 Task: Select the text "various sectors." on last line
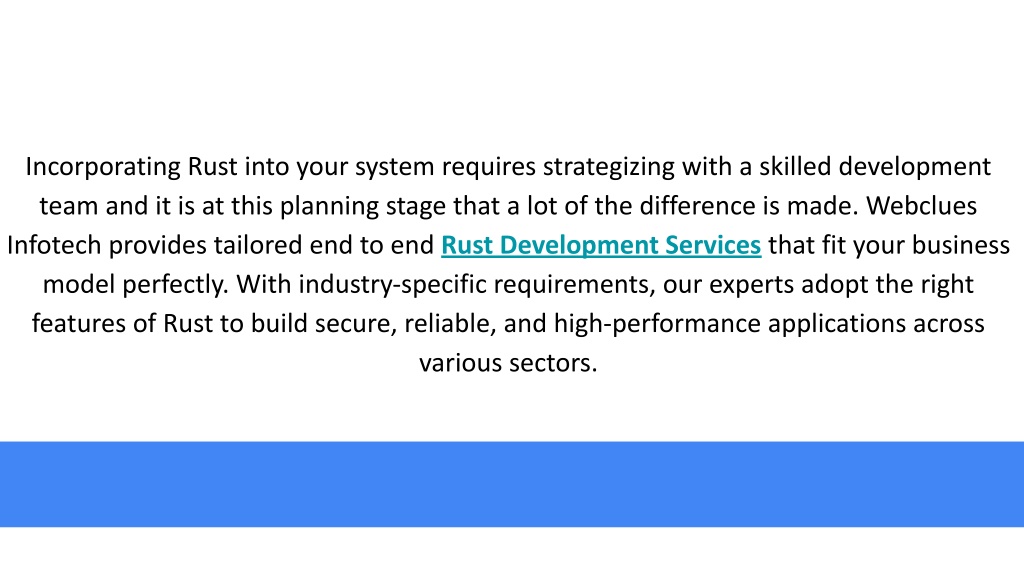pyautogui.click(x=508, y=363)
